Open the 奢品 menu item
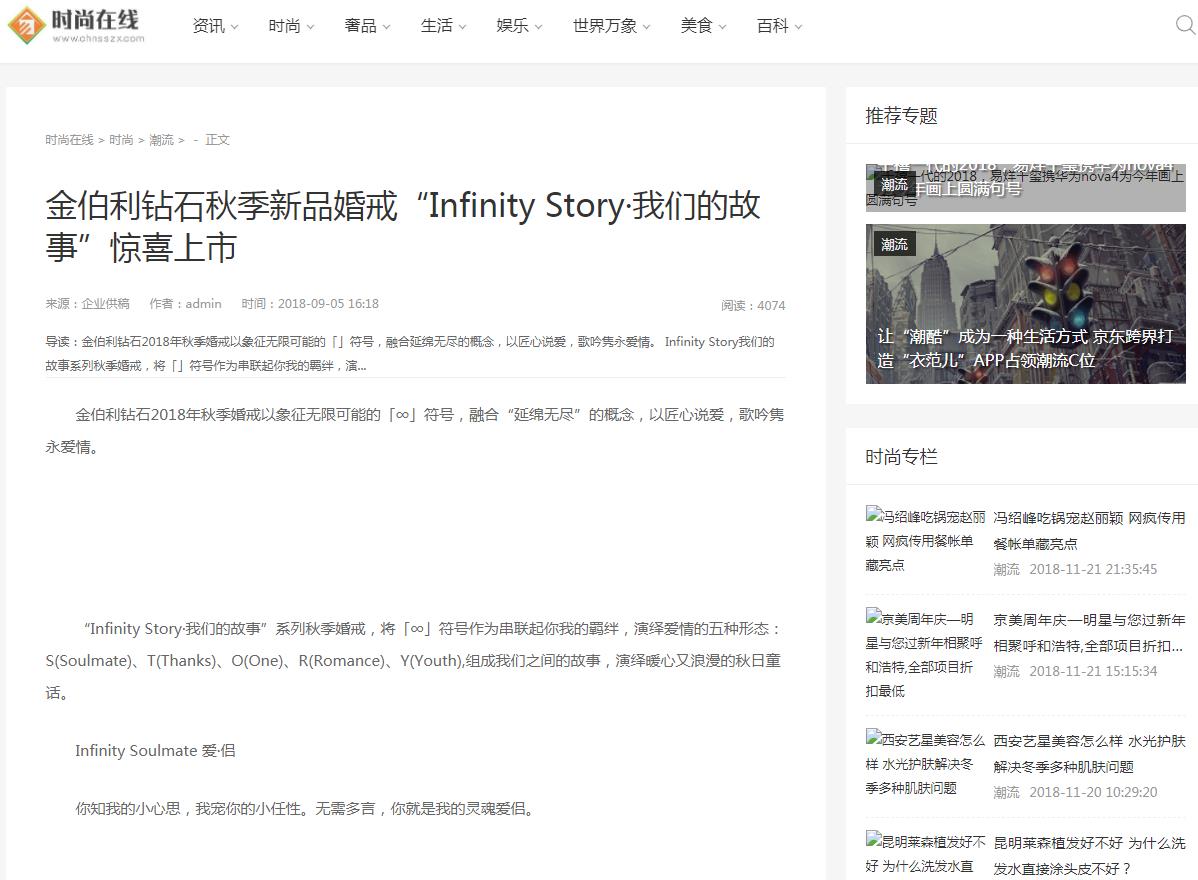Image resolution: width=1198 pixels, height=880 pixels. 367,26
